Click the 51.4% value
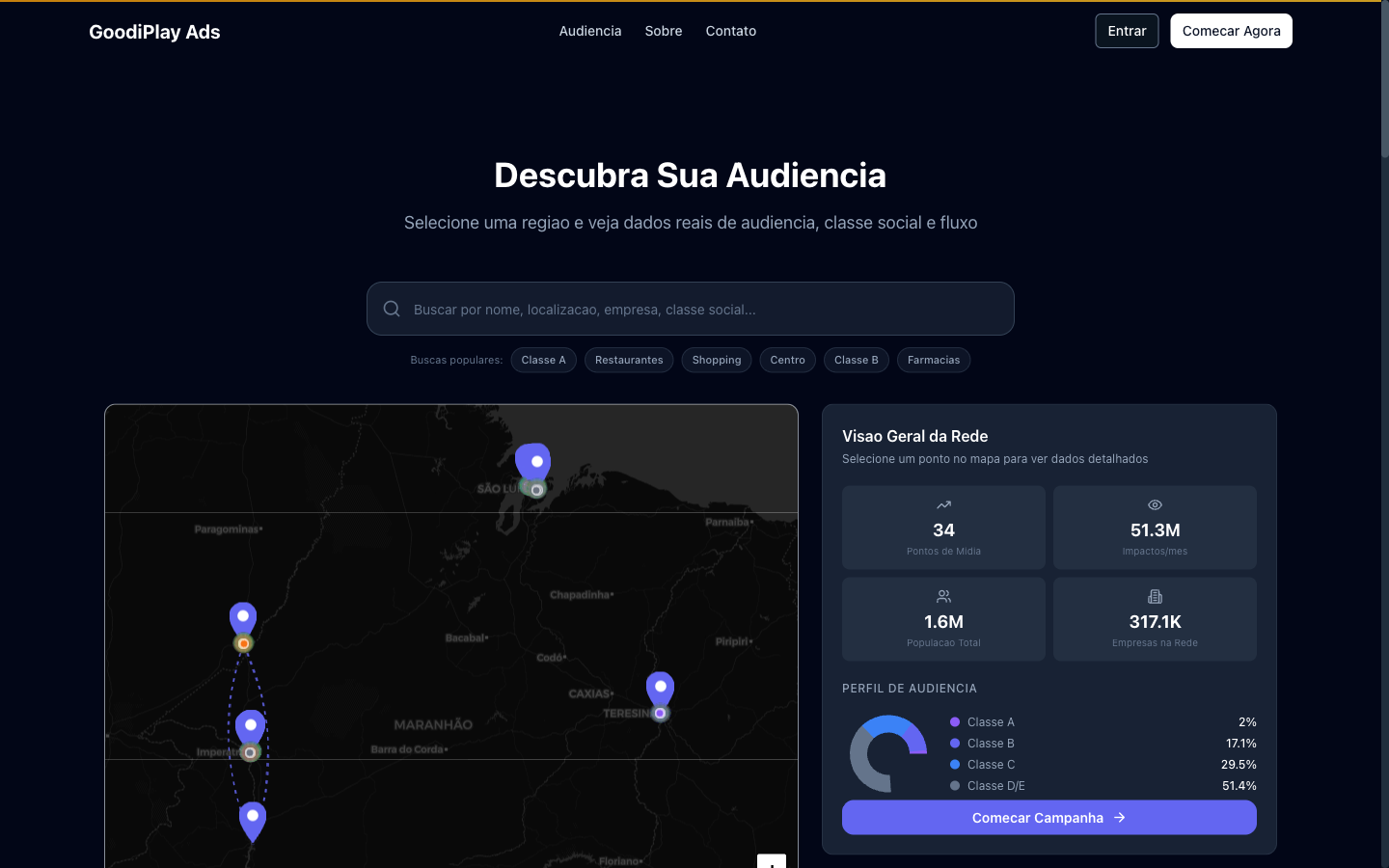 click(x=1239, y=786)
